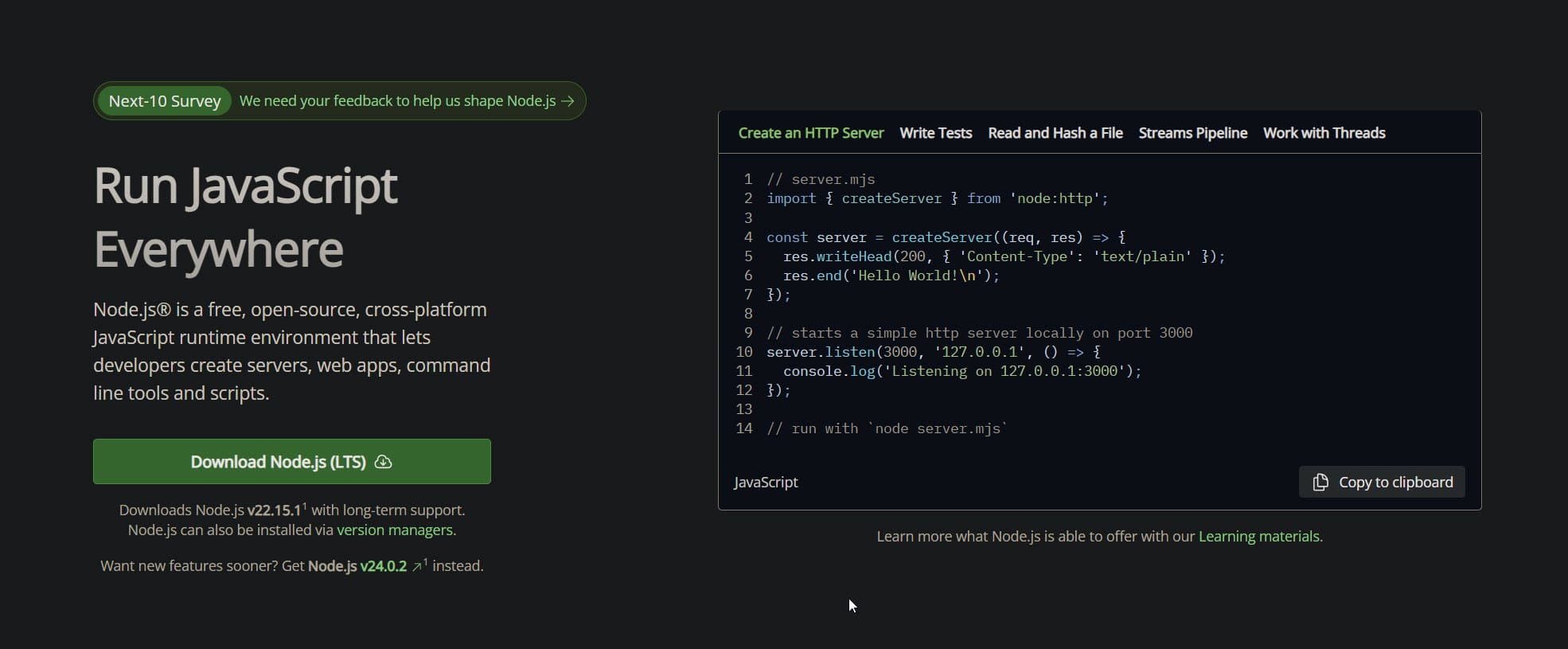The height and width of the screenshot is (649, 1568).
Task: Click the footnote marker after v22.15.1
Action: click(304, 506)
